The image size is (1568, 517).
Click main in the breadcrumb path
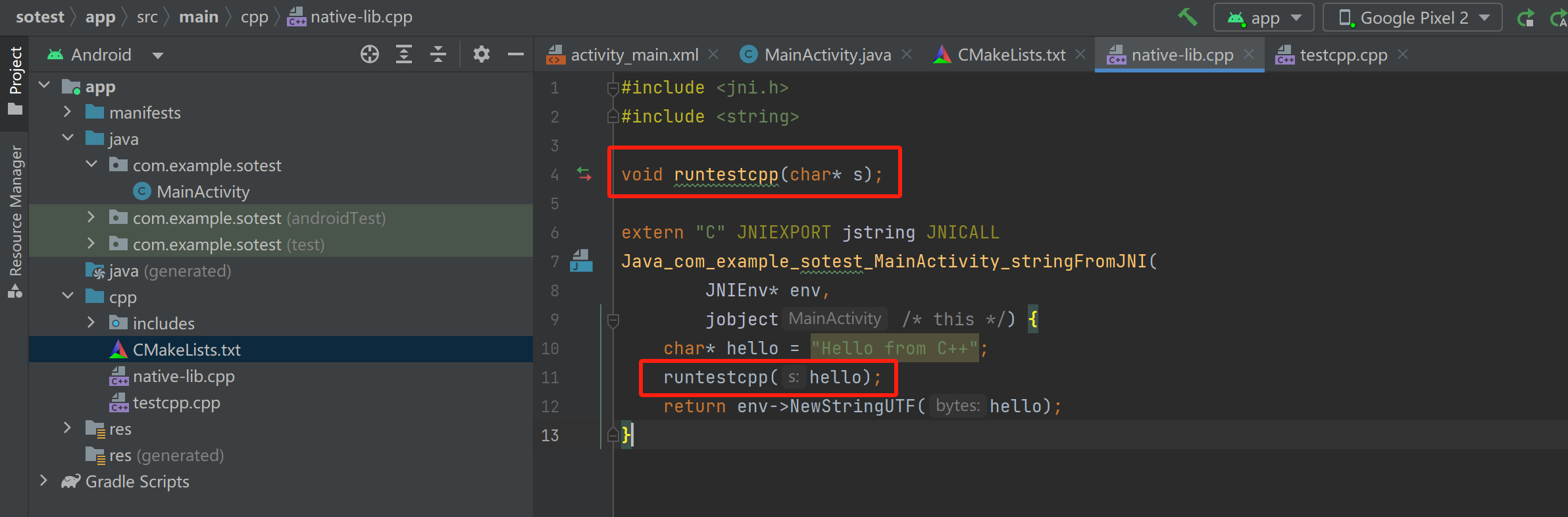[x=199, y=16]
